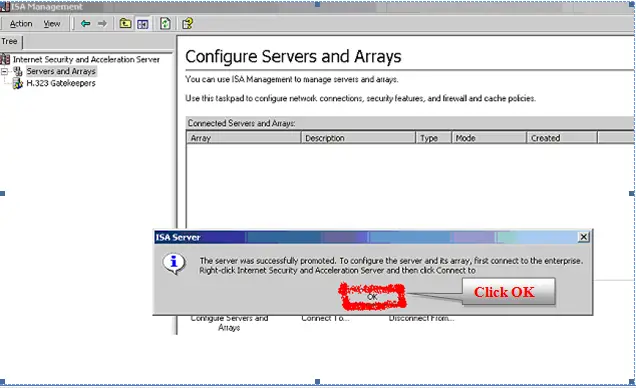Sort by the Description column header
Viewport: 636px width, 388px height.
[x=358, y=138]
